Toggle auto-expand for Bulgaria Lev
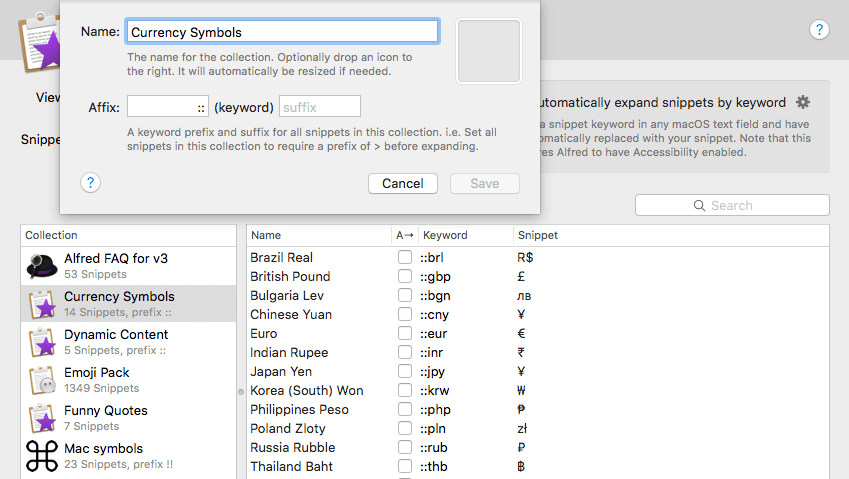849x479 pixels. click(404, 295)
